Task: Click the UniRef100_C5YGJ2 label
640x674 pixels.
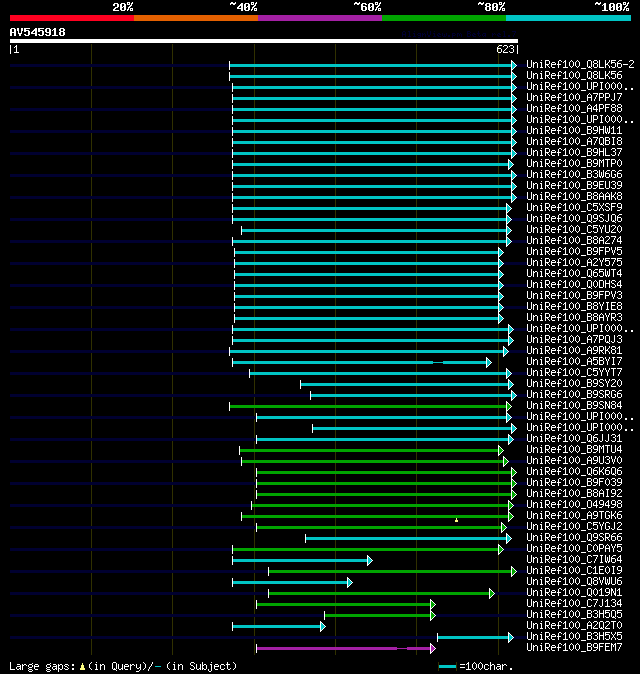Action: (574, 527)
